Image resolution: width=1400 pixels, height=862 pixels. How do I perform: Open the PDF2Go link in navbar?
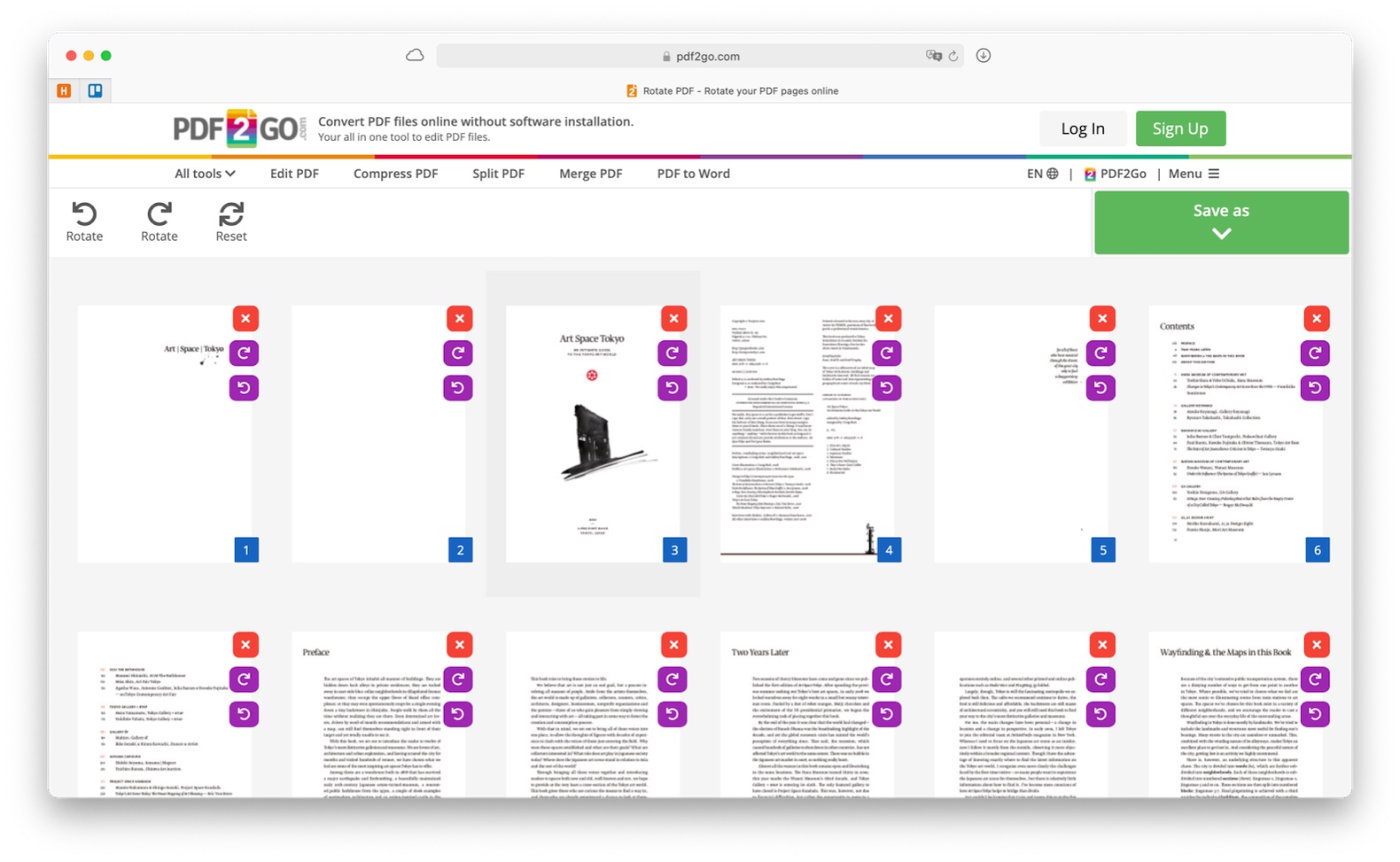(1116, 174)
